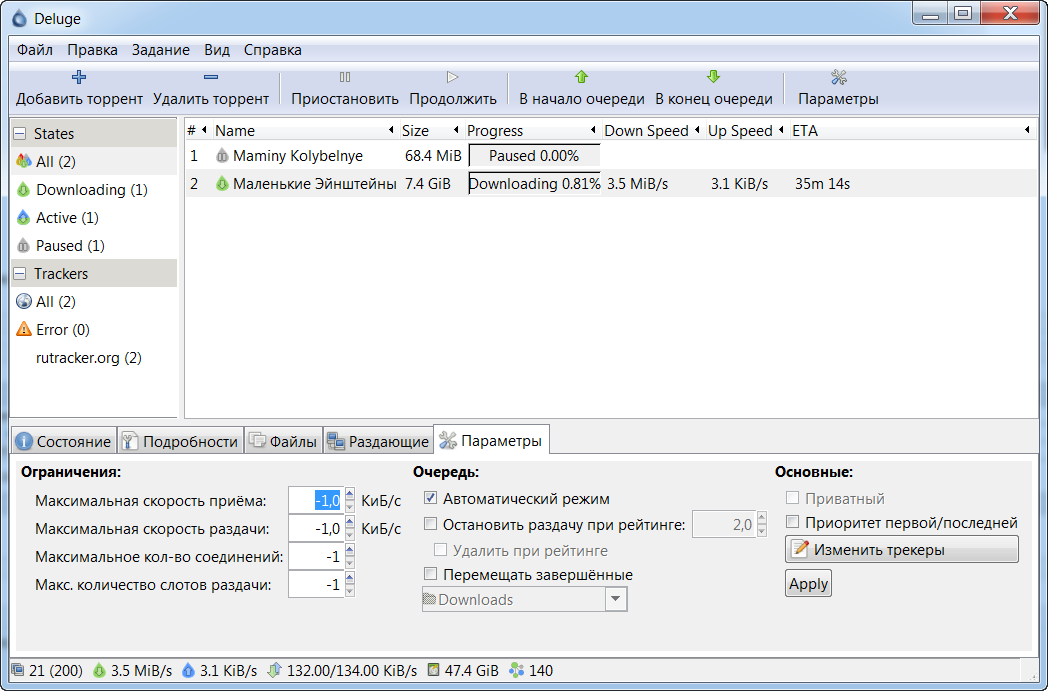Resume torrent with Продолжить play icon

(452, 77)
